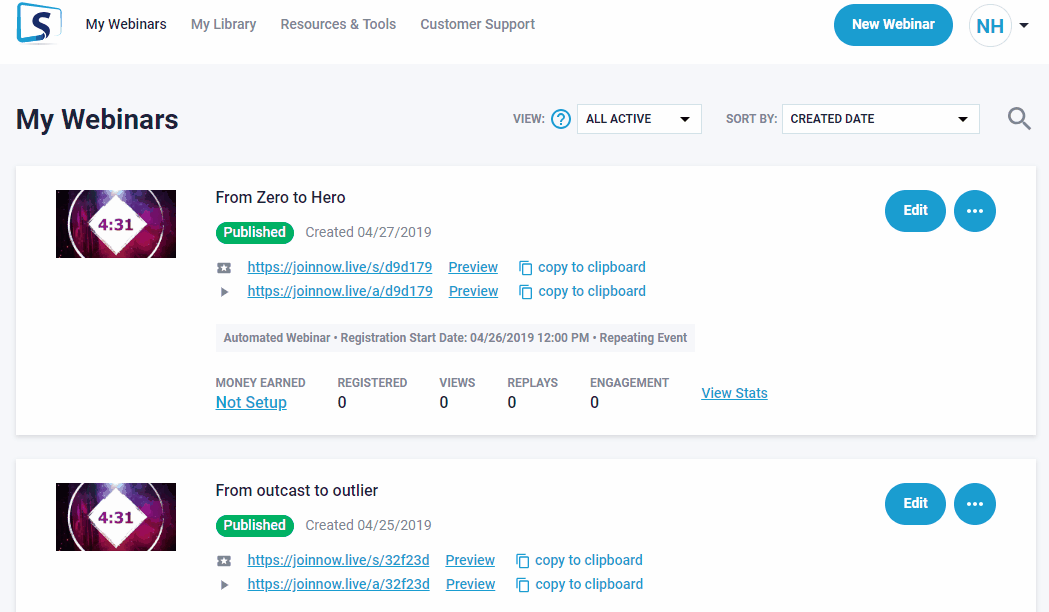Open the CREATED DATE sort dropdown
Image resolution: width=1049 pixels, height=612 pixels.
[880, 119]
